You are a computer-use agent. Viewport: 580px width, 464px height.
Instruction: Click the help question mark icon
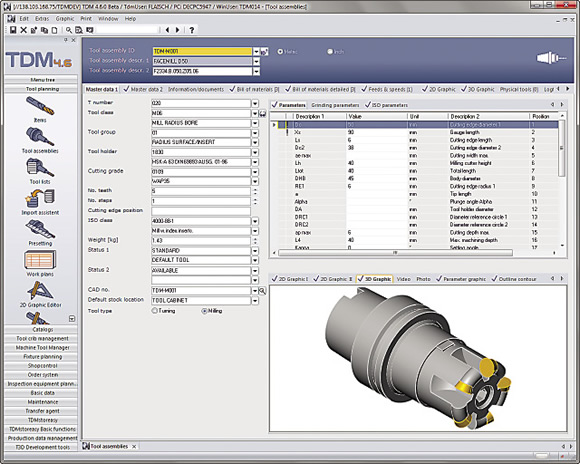[192, 30]
